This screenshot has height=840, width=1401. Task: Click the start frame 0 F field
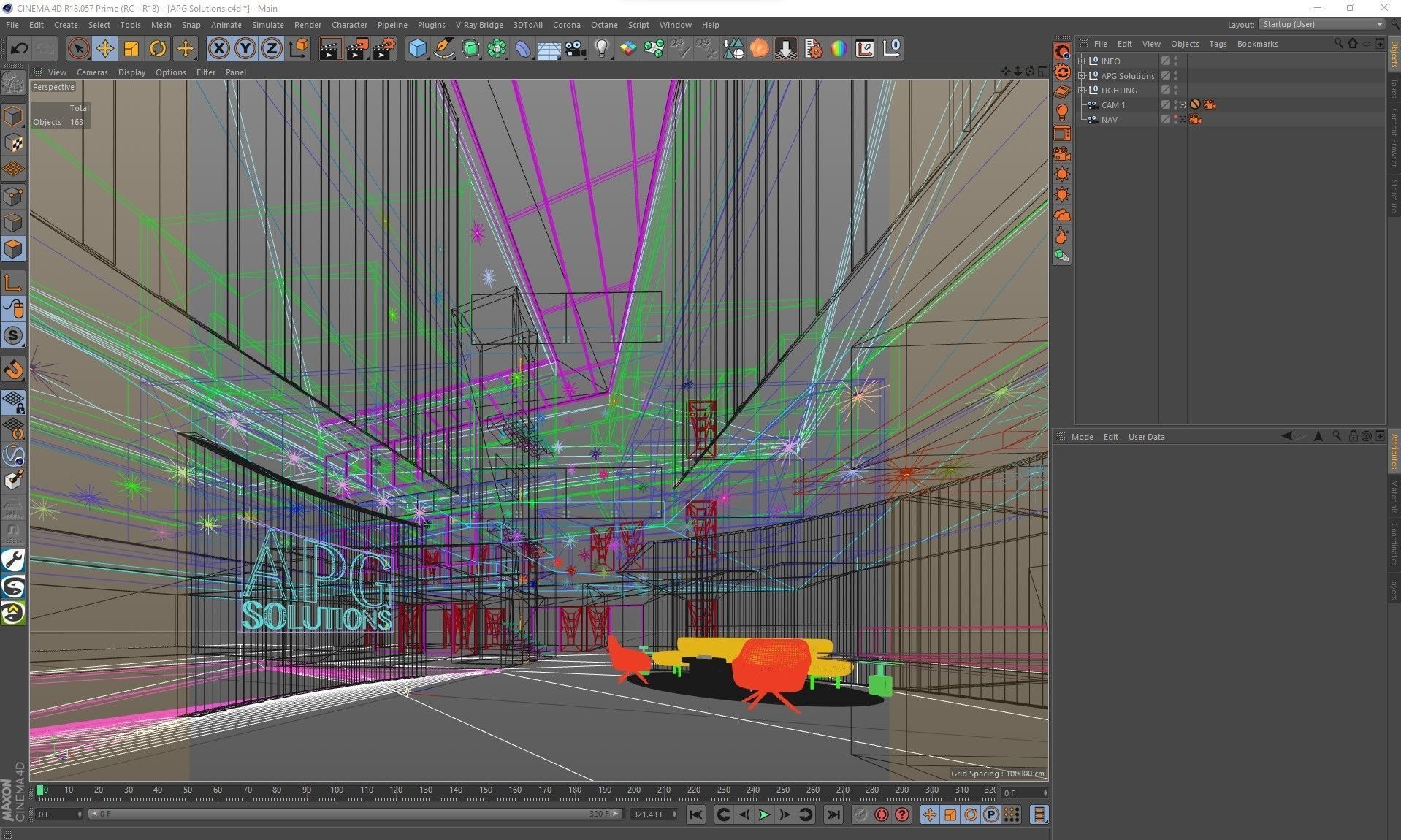click(x=59, y=814)
